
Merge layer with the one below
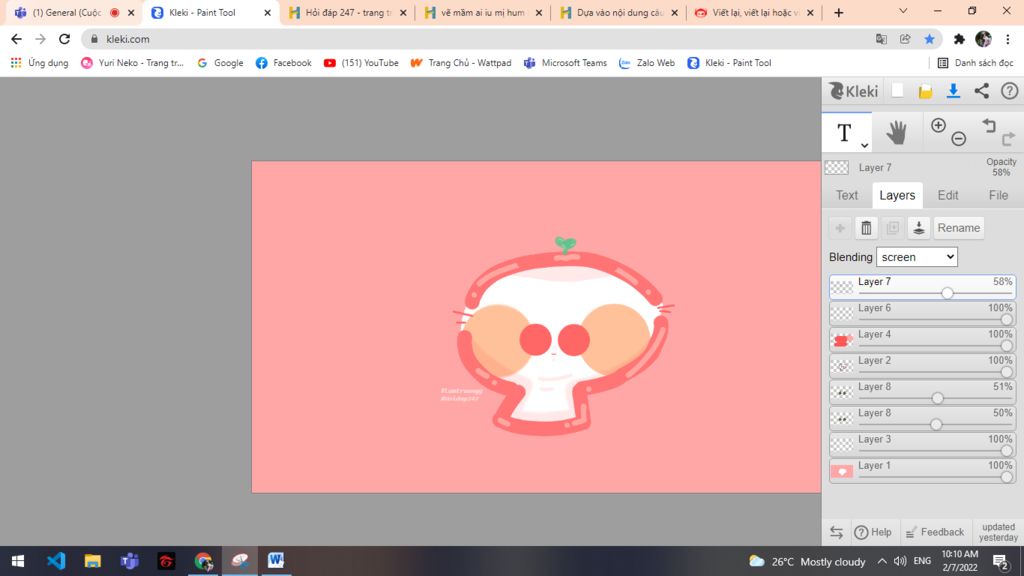pos(918,228)
